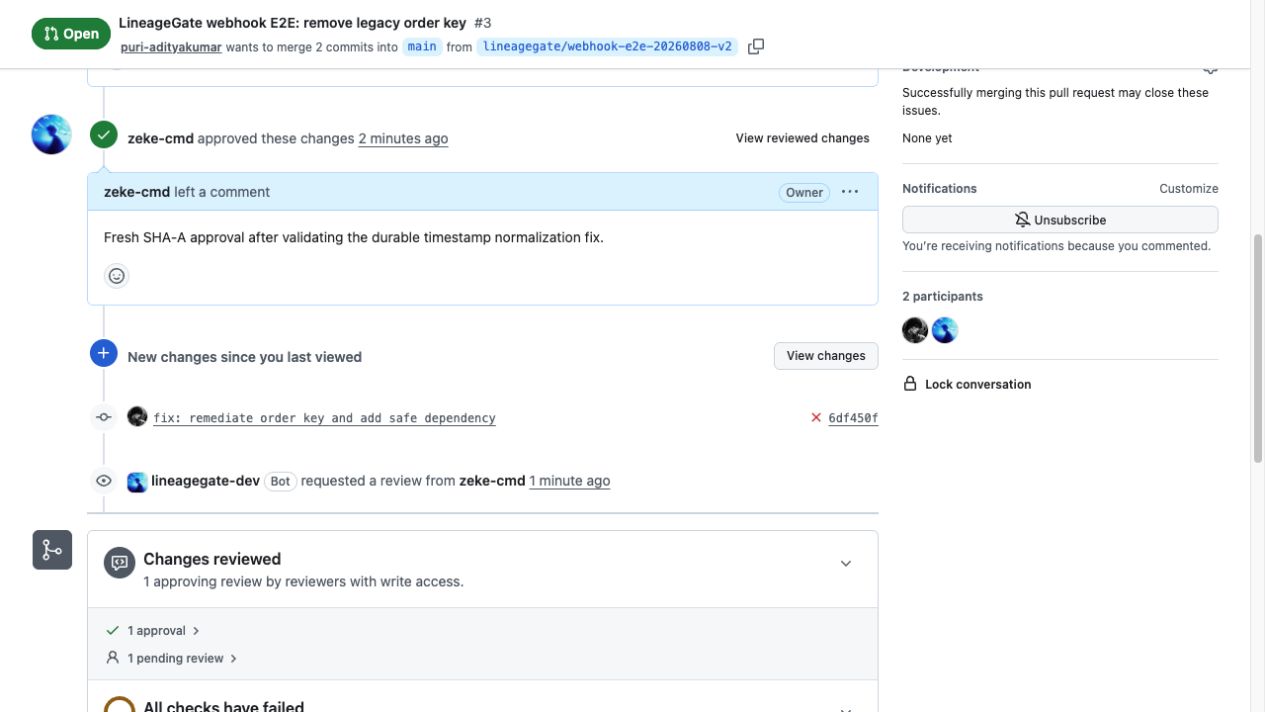Click the page vertical scrollbar

coord(1258,349)
